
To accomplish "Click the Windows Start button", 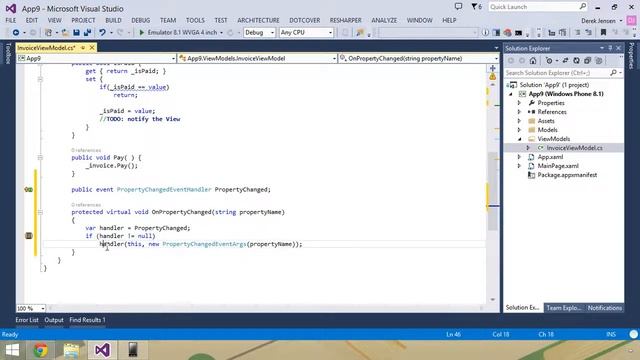I will point(12,350).
